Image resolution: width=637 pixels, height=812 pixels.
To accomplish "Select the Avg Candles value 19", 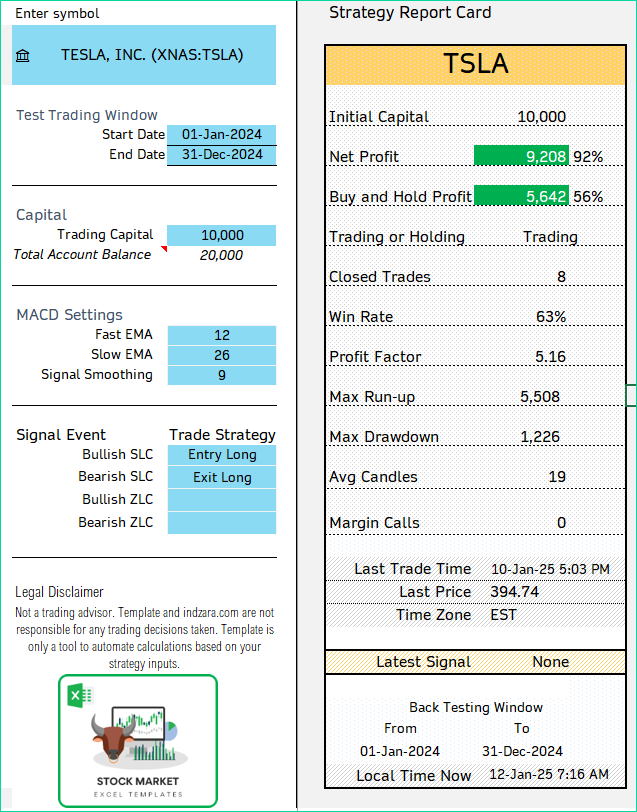I will 557,477.
